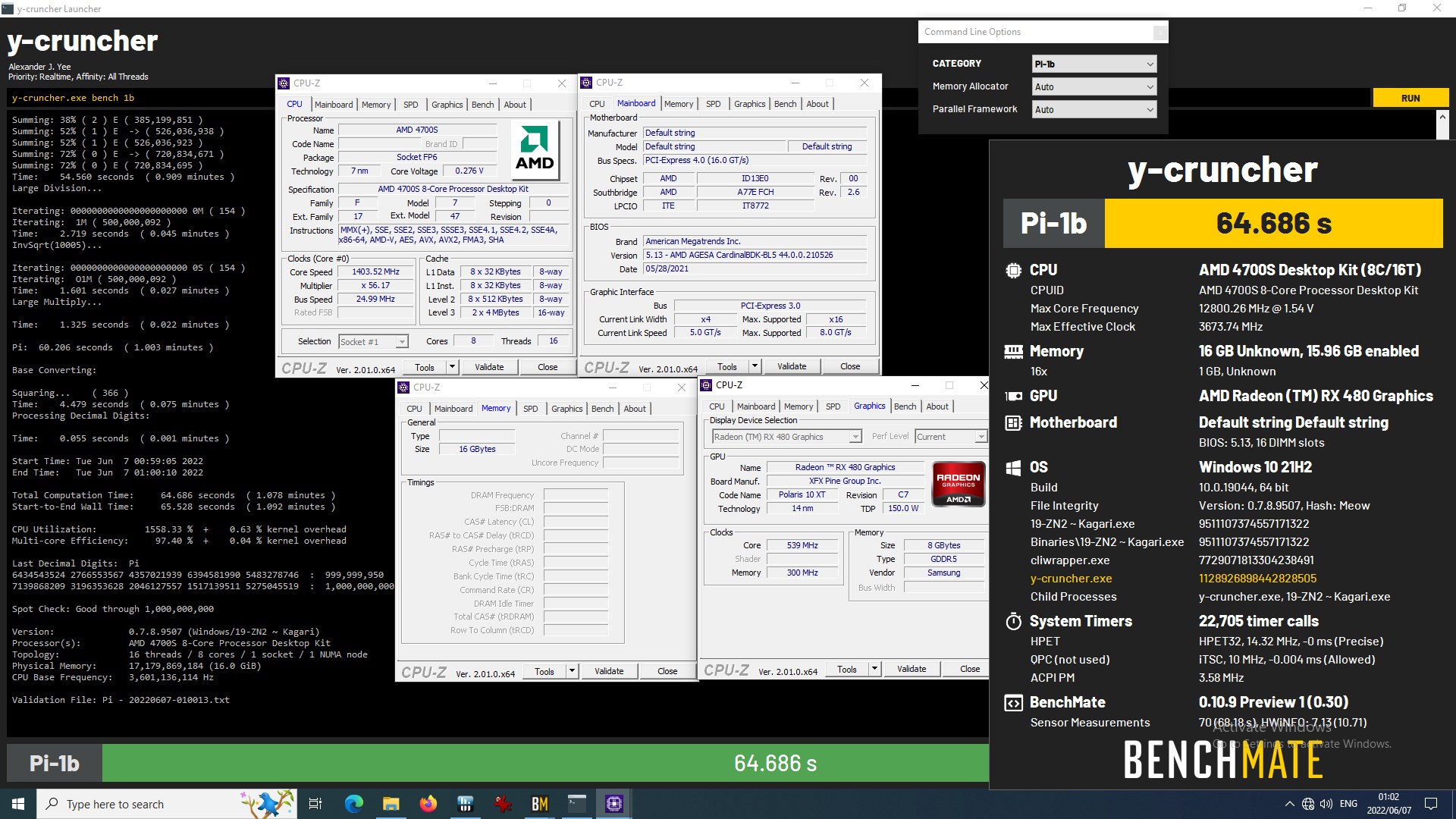Click the Validation File line in console
Screen dimensions: 1456x819
pos(121,701)
